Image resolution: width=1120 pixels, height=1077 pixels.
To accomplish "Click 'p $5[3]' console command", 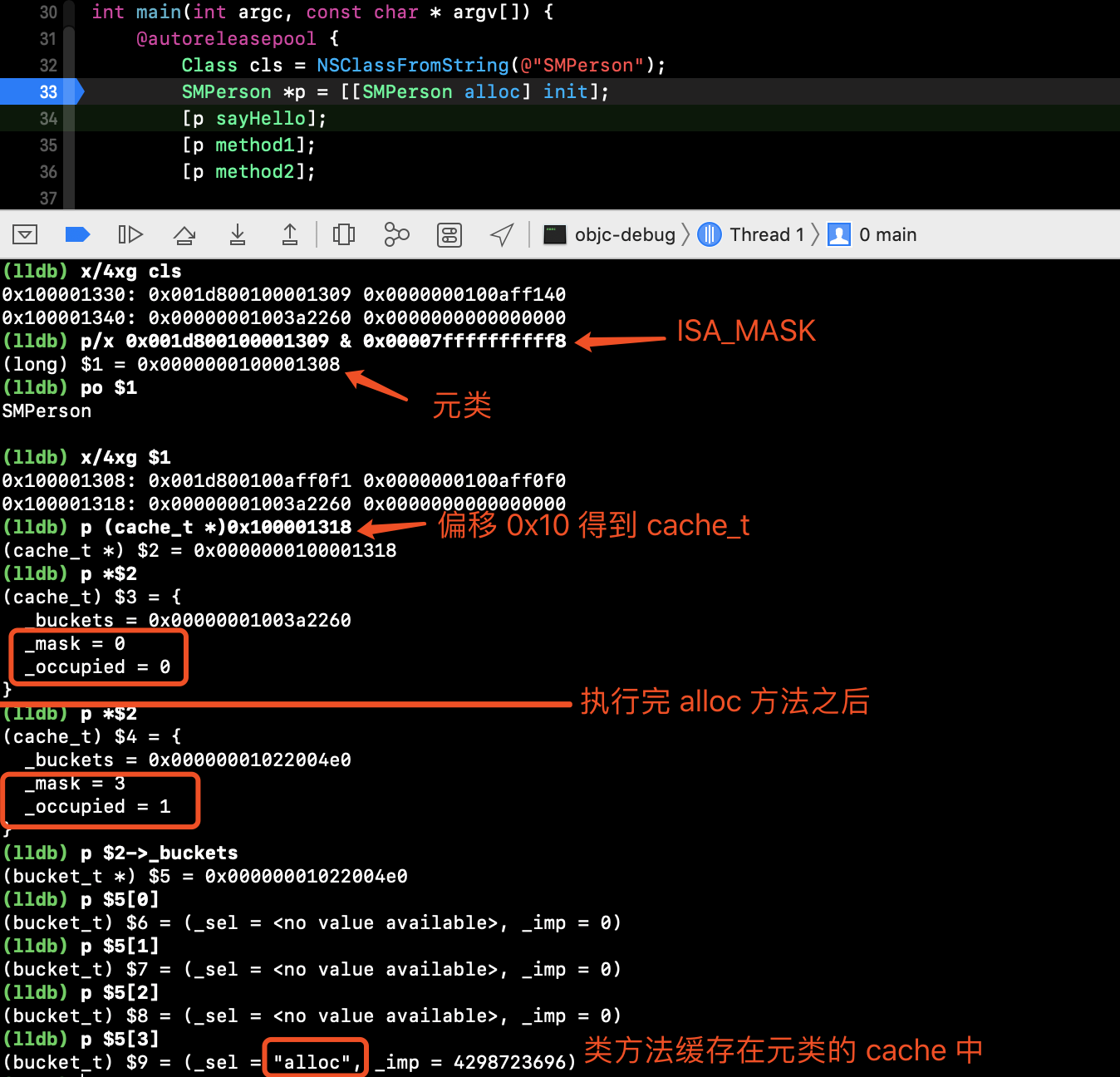I will tap(120, 1040).
